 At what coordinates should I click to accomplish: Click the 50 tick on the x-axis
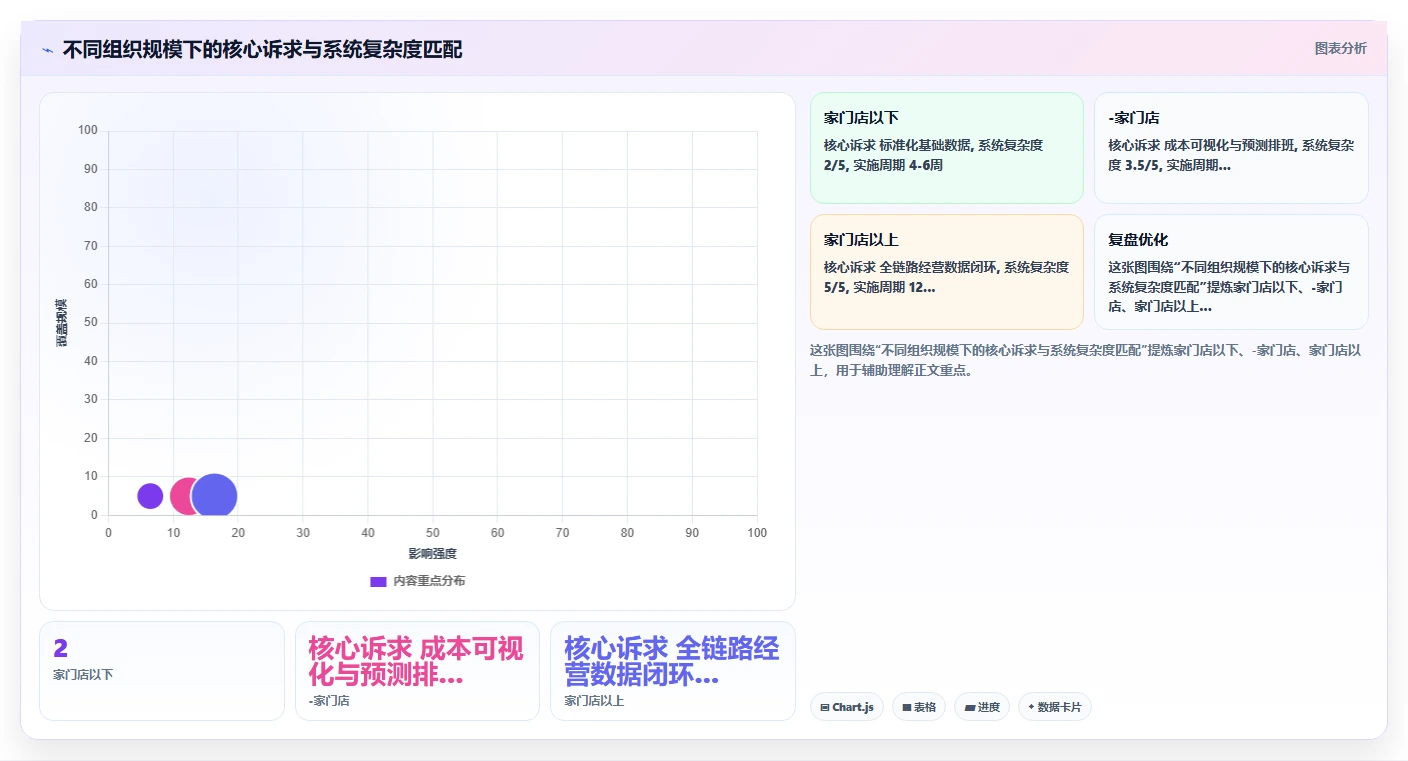coord(433,533)
